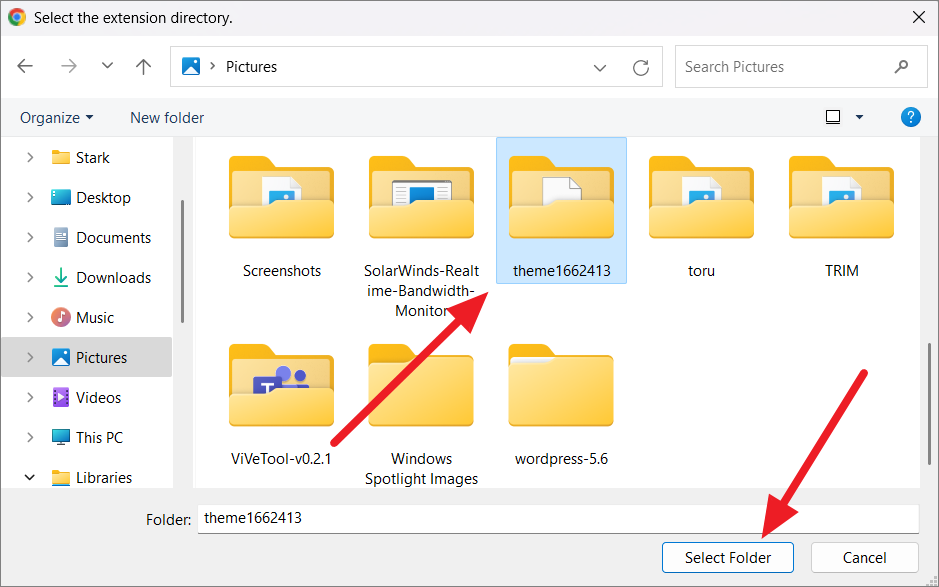This screenshot has height=587, width=939.
Task: Select the TRIM folder icon
Action: [841, 197]
